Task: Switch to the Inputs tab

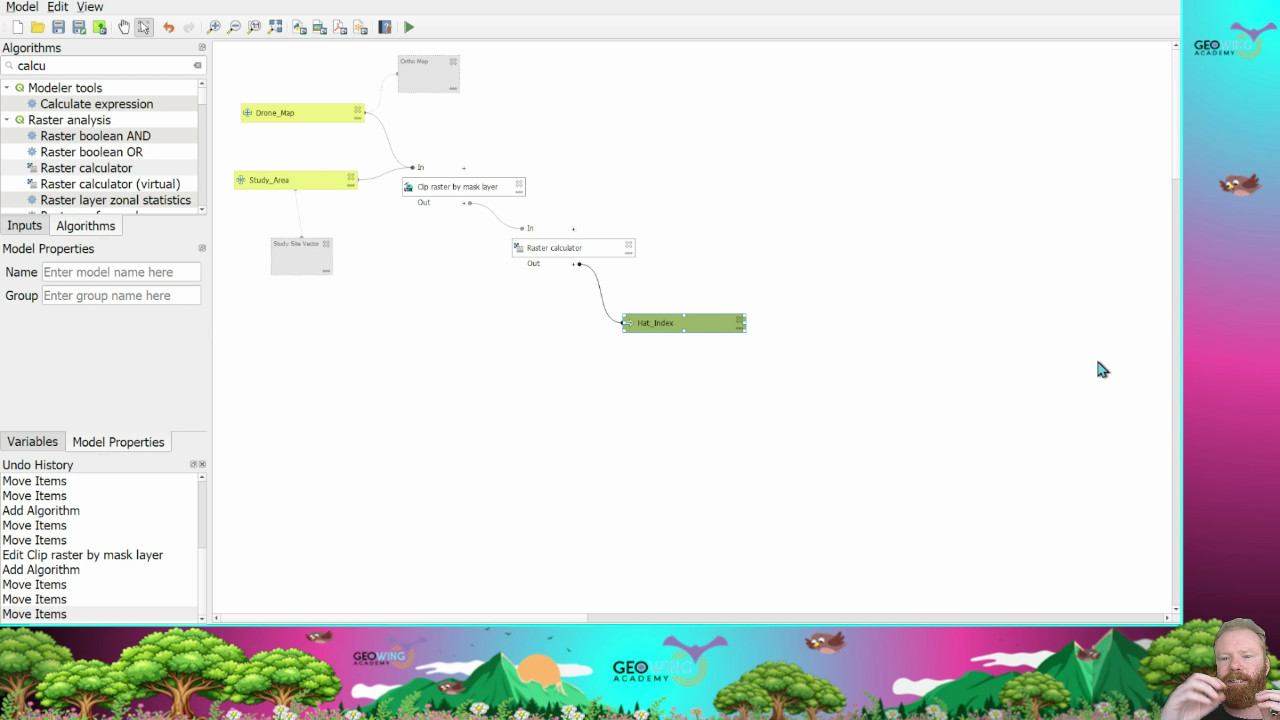Action: [x=24, y=226]
